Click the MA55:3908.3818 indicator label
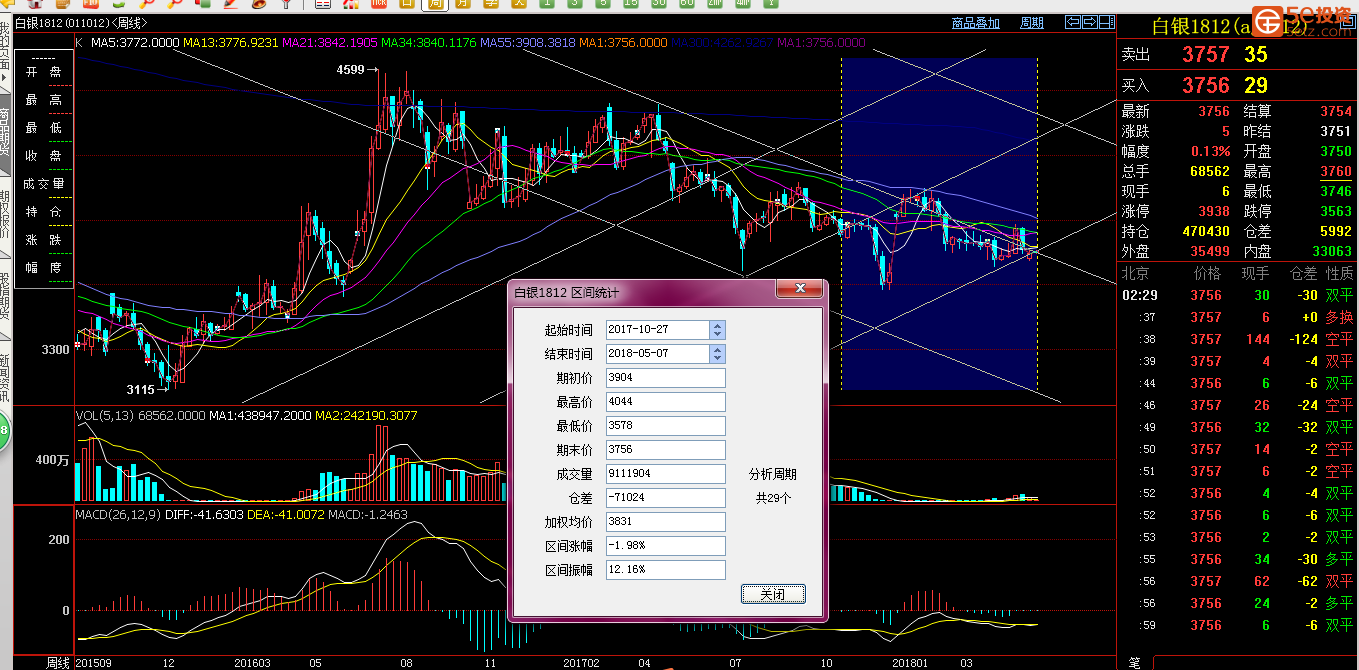 528,43
